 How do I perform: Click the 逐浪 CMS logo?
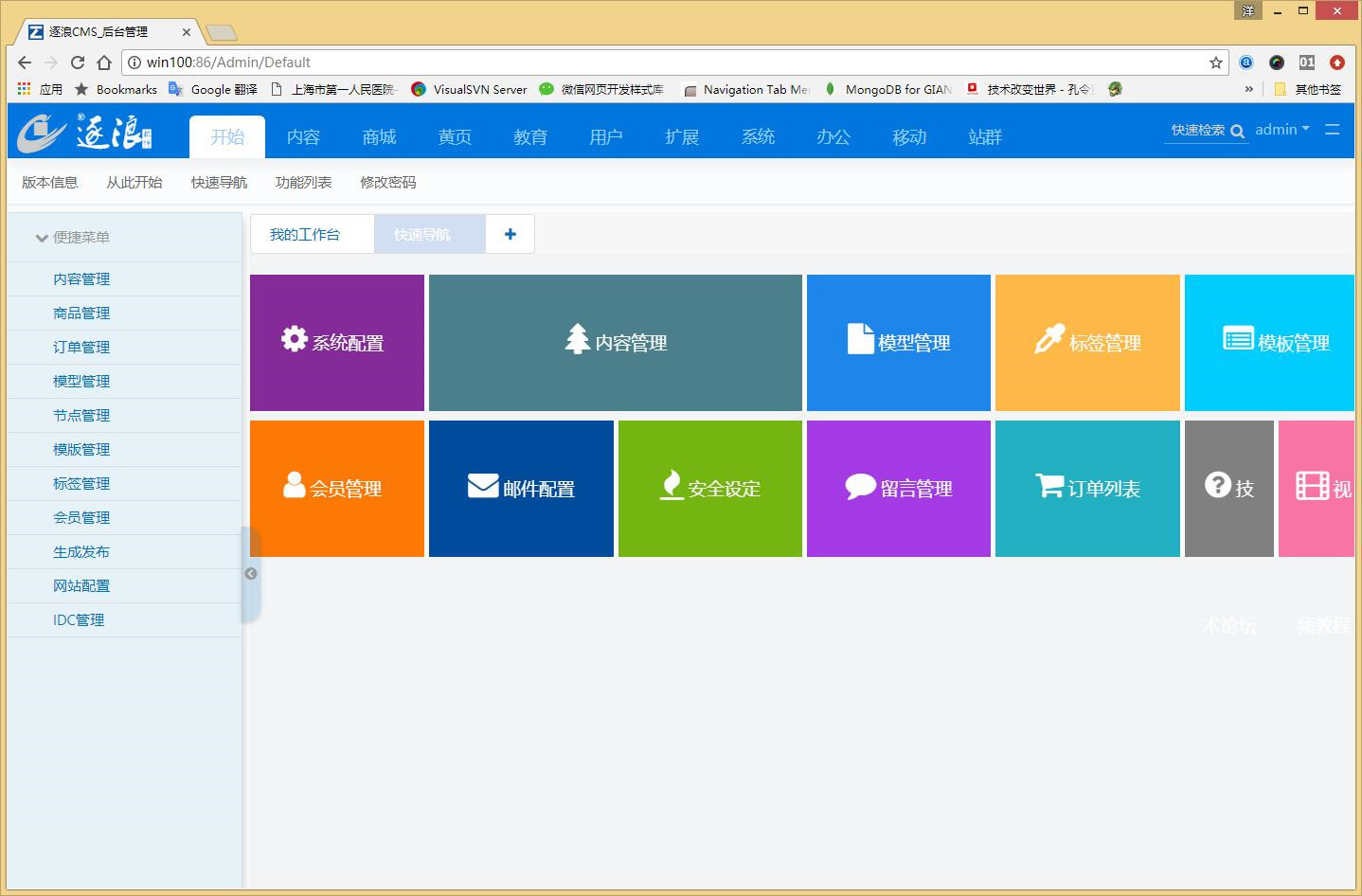click(x=85, y=133)
